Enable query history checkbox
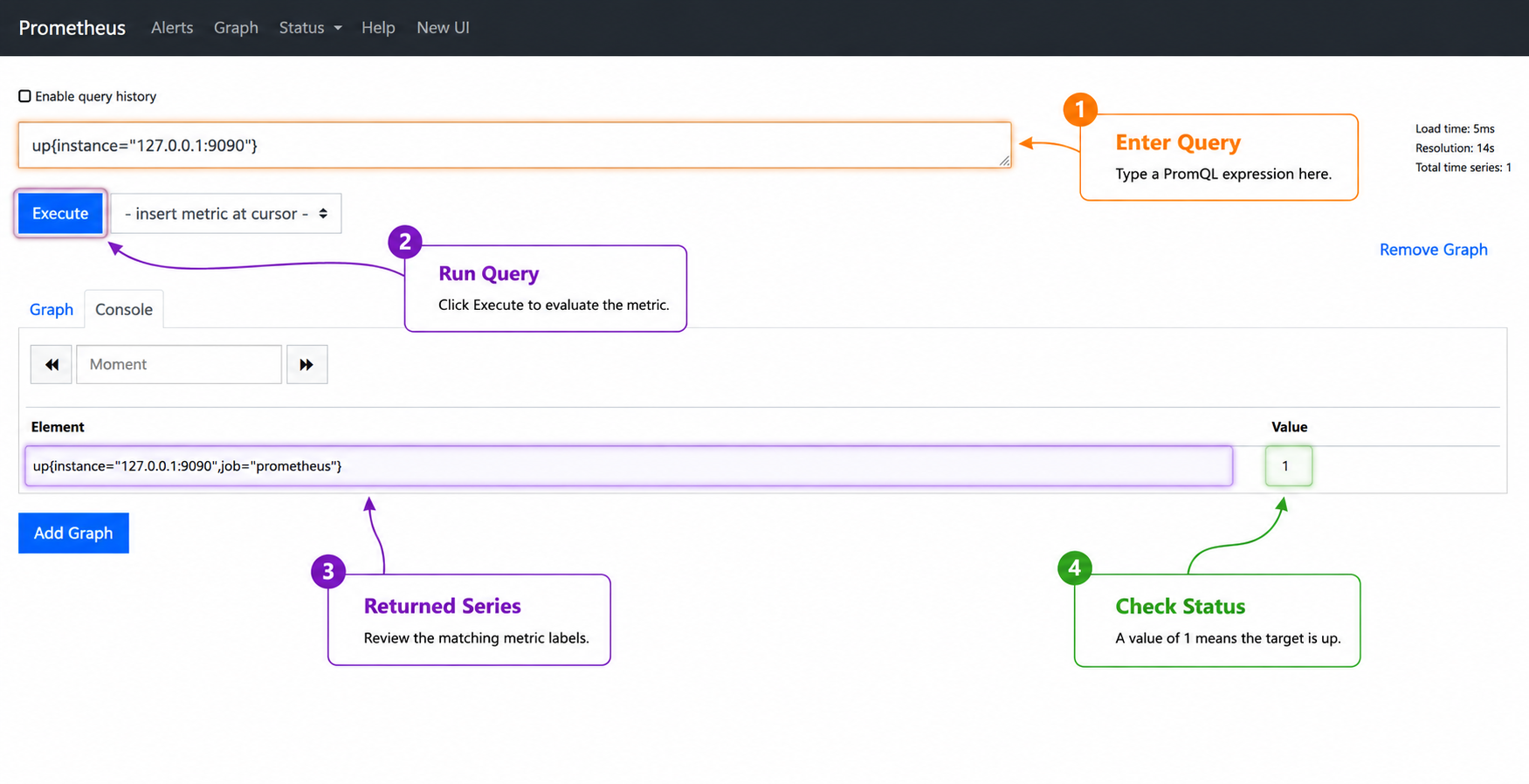This screenshot has width=1529, height=784. point(24,96)
